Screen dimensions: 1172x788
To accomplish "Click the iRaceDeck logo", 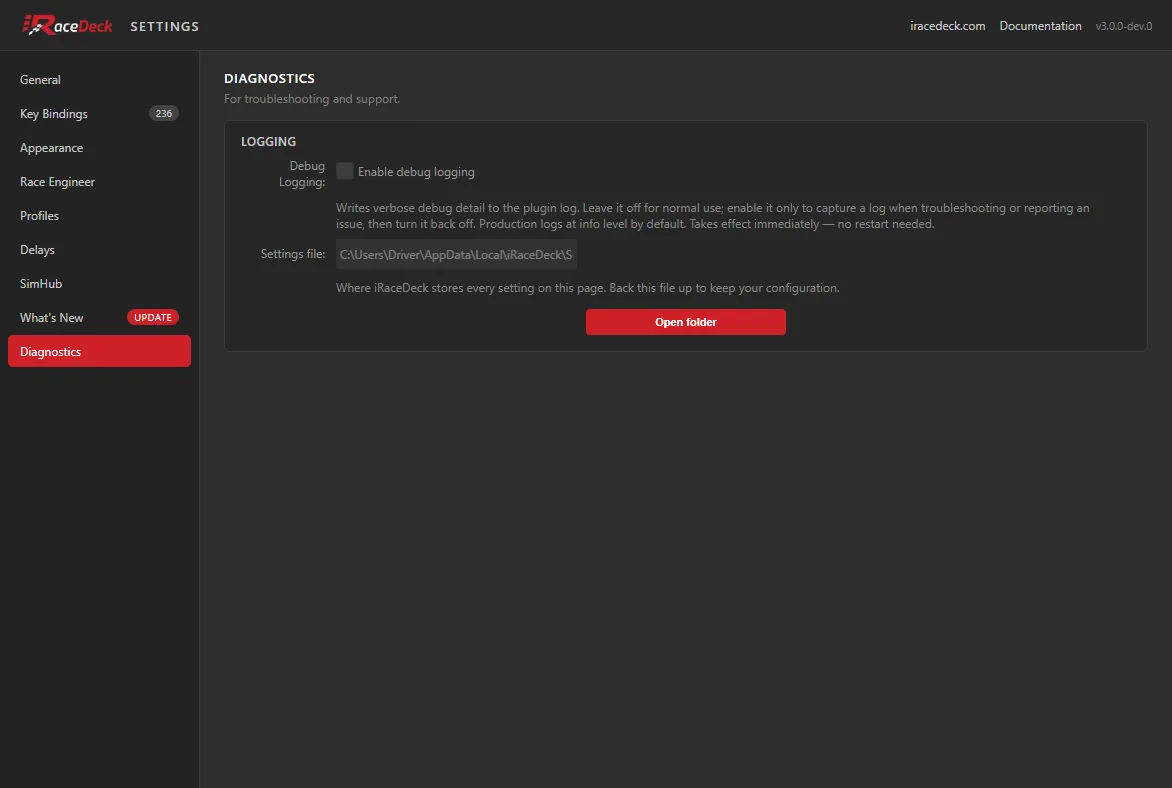I will point(67,25).
